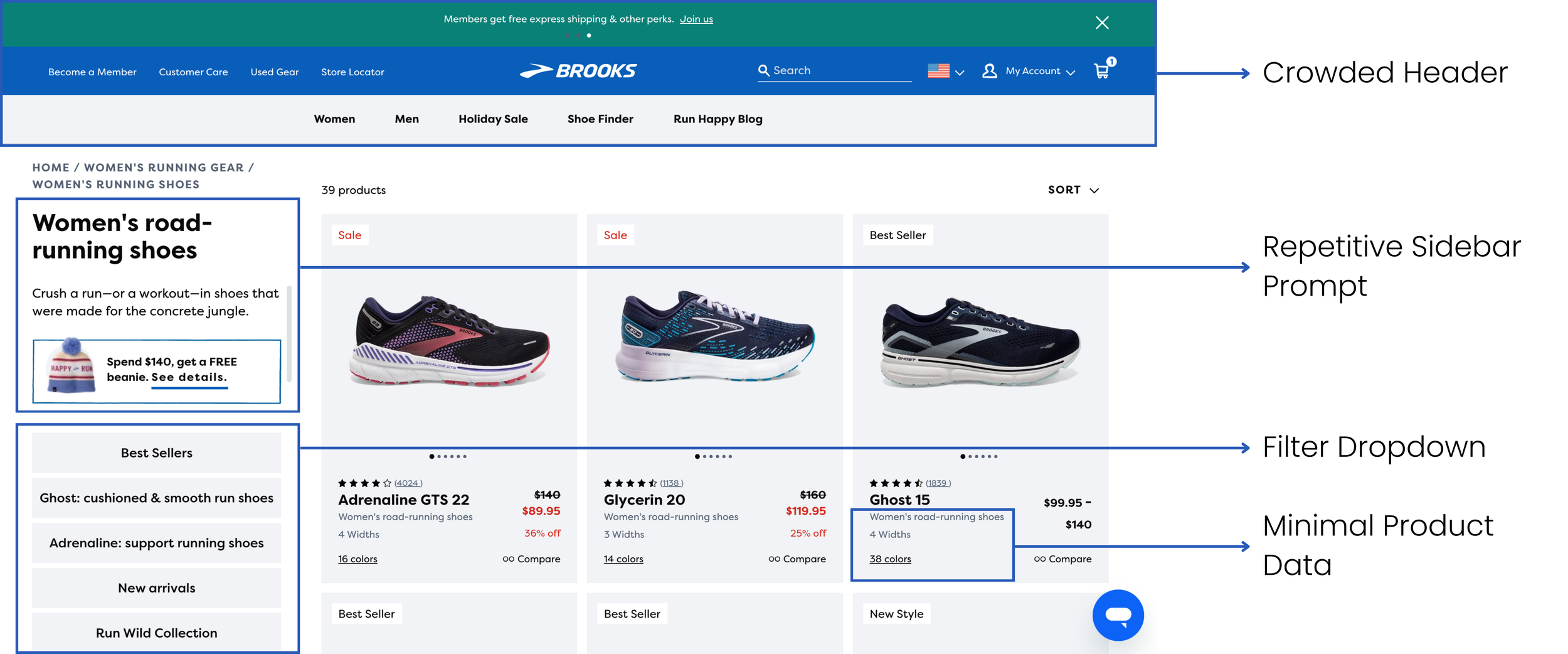This screenshot has height=654, width=1568.
Task: Click the Ghost 15 shoe image
Action: click(980, 342)
